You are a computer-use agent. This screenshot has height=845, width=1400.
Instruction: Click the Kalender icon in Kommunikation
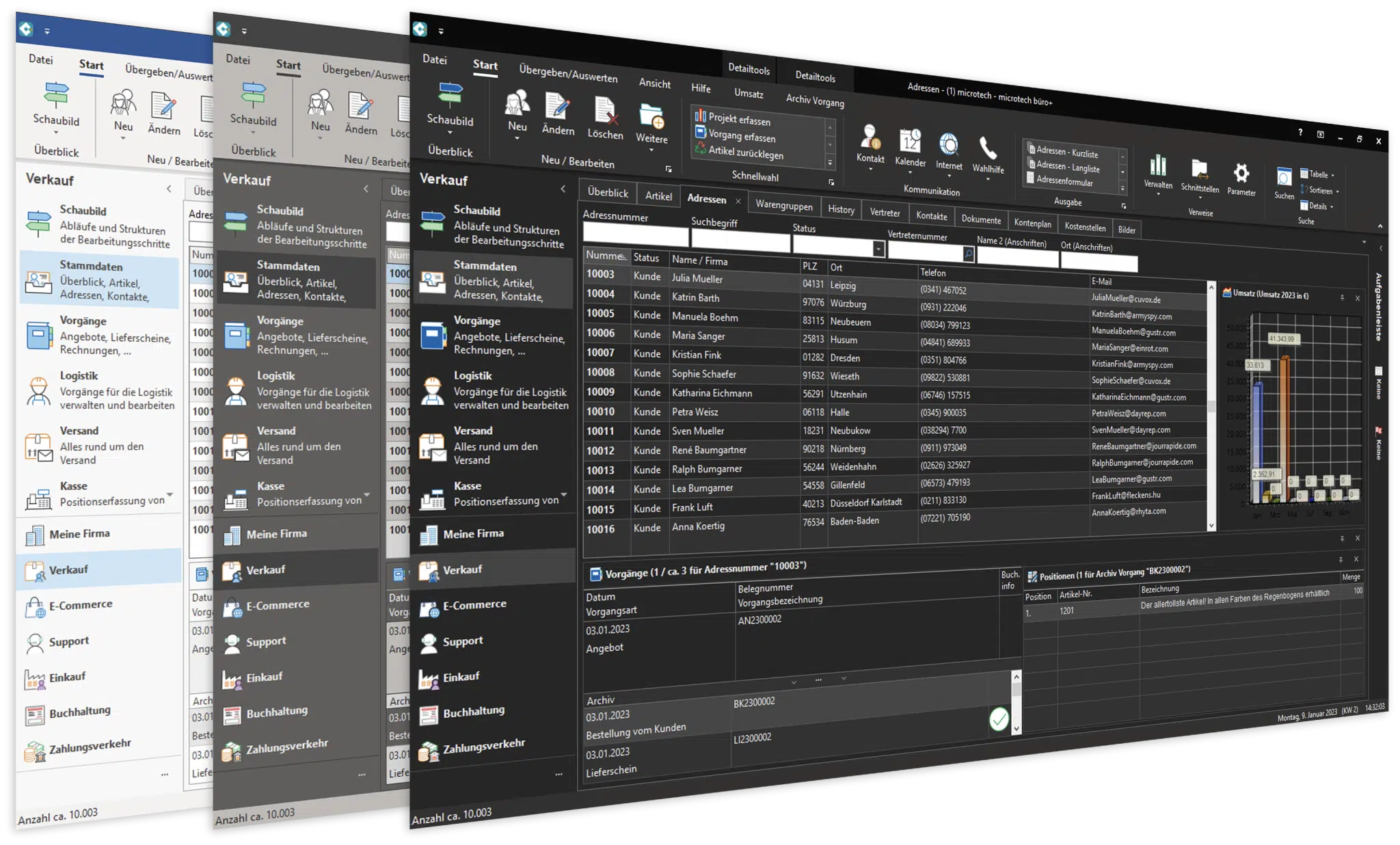pos(910,142)
